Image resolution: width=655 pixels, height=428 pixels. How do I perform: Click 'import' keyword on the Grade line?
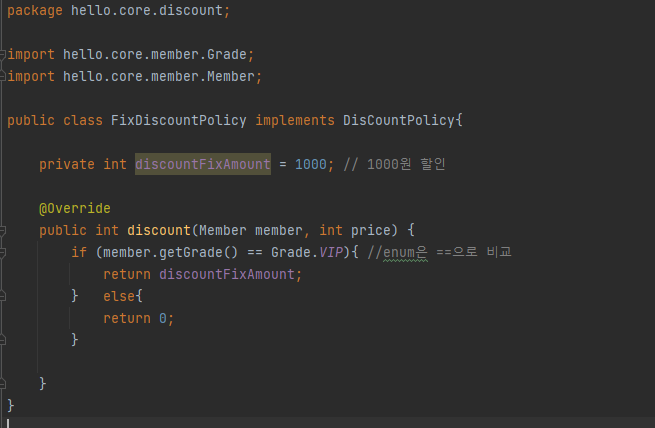coord(31,55)
